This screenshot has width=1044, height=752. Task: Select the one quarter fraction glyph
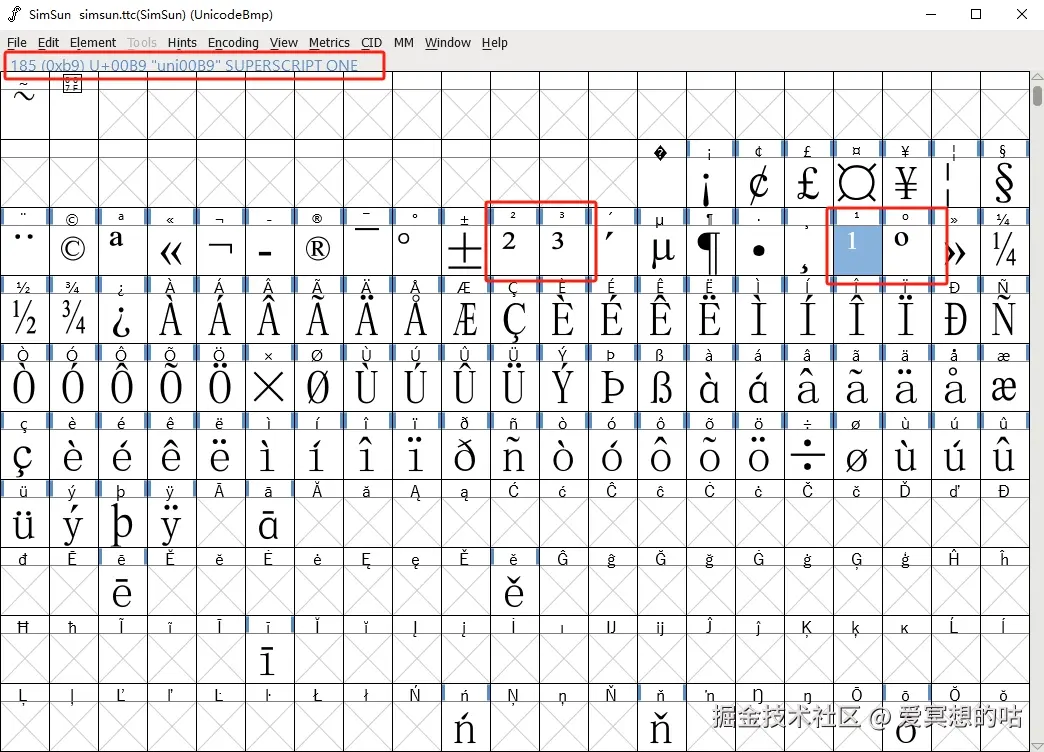(1005, 250)
